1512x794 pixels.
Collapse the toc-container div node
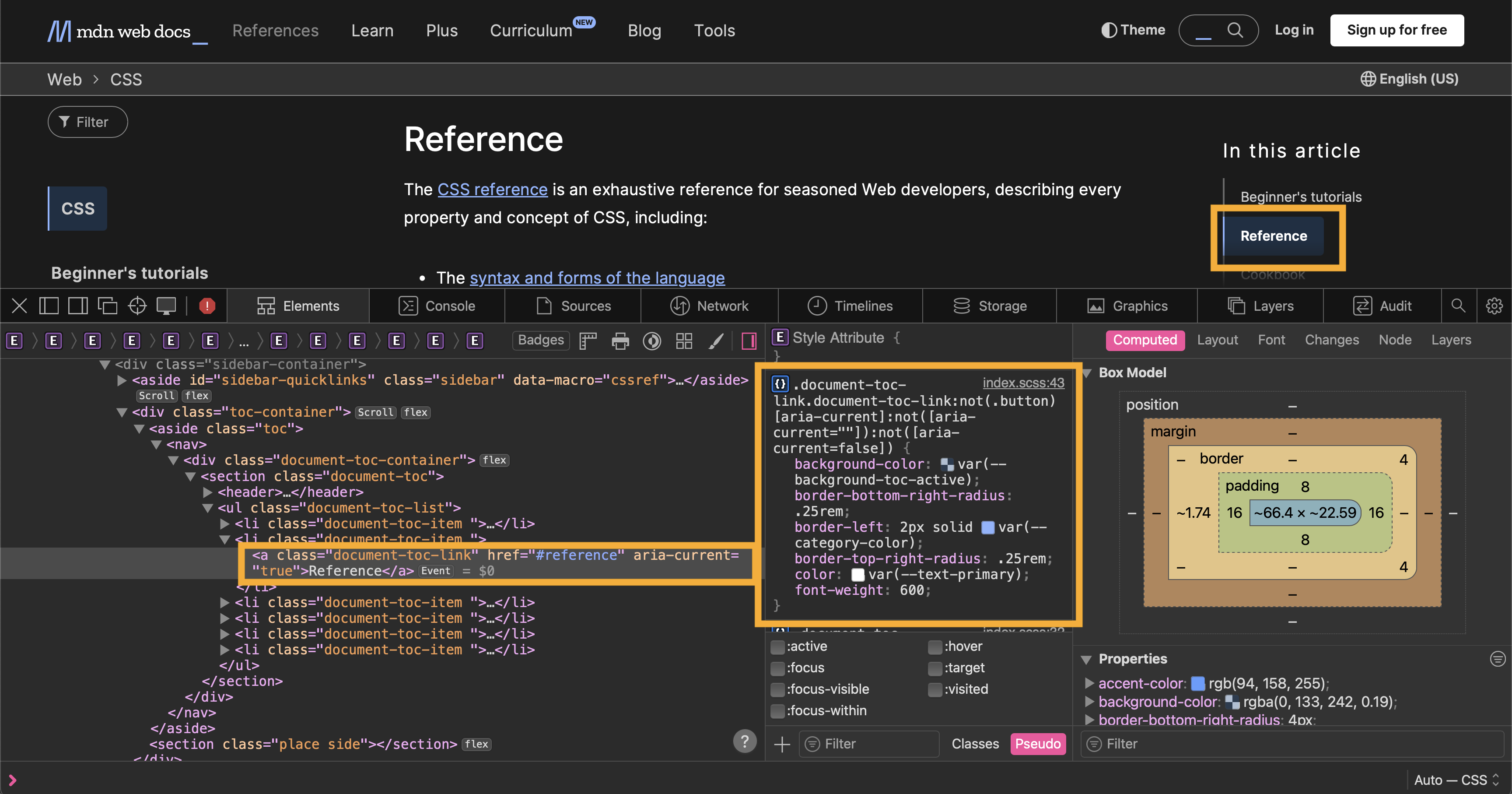pyautogui.click(x=122, y=412)
